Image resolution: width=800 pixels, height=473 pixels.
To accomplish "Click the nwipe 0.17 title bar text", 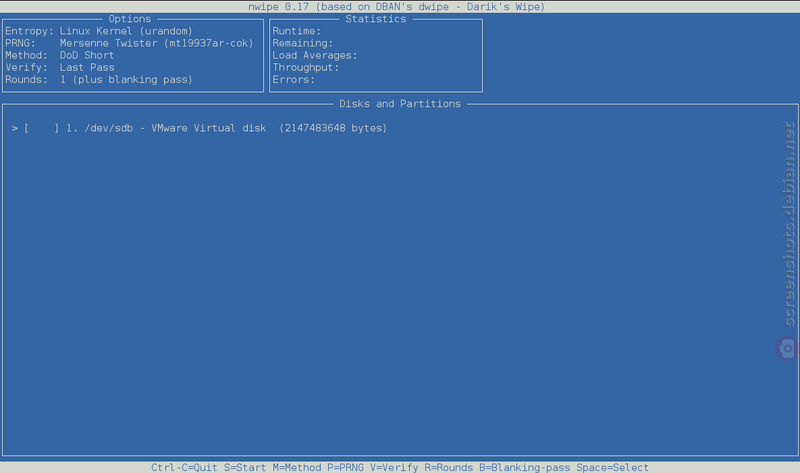I will coord(396,7).
